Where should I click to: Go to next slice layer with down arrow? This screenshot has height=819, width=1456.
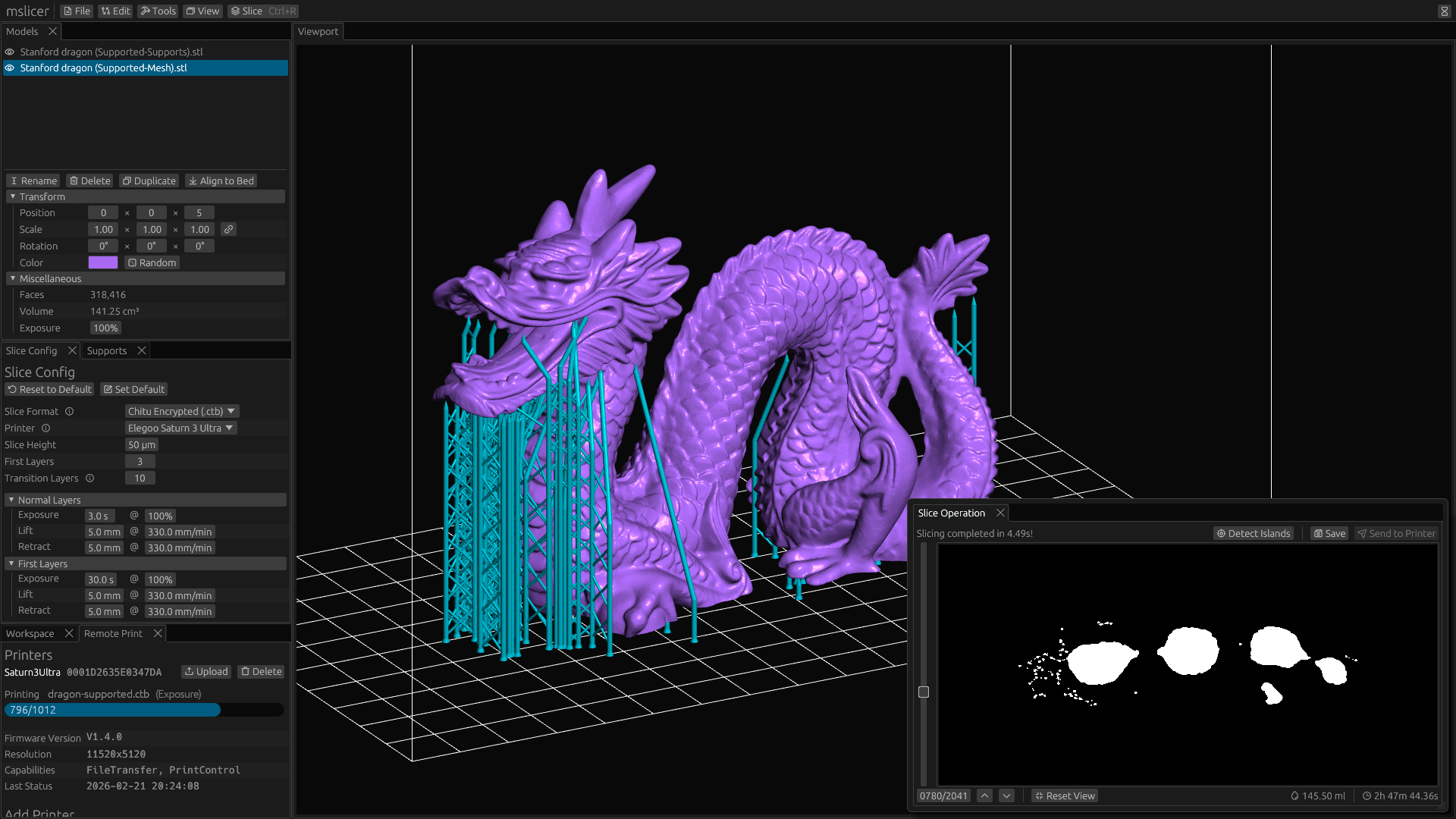[1006, 795]
